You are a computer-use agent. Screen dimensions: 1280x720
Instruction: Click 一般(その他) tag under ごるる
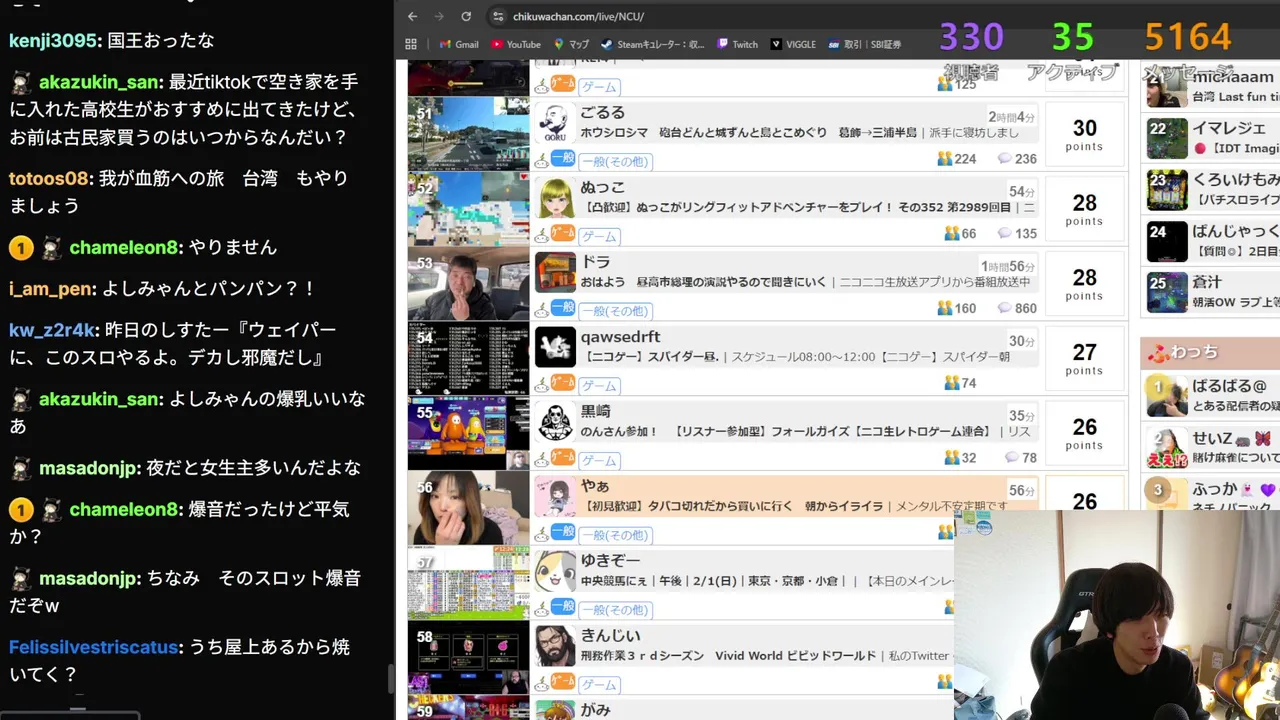click(614, 162)
